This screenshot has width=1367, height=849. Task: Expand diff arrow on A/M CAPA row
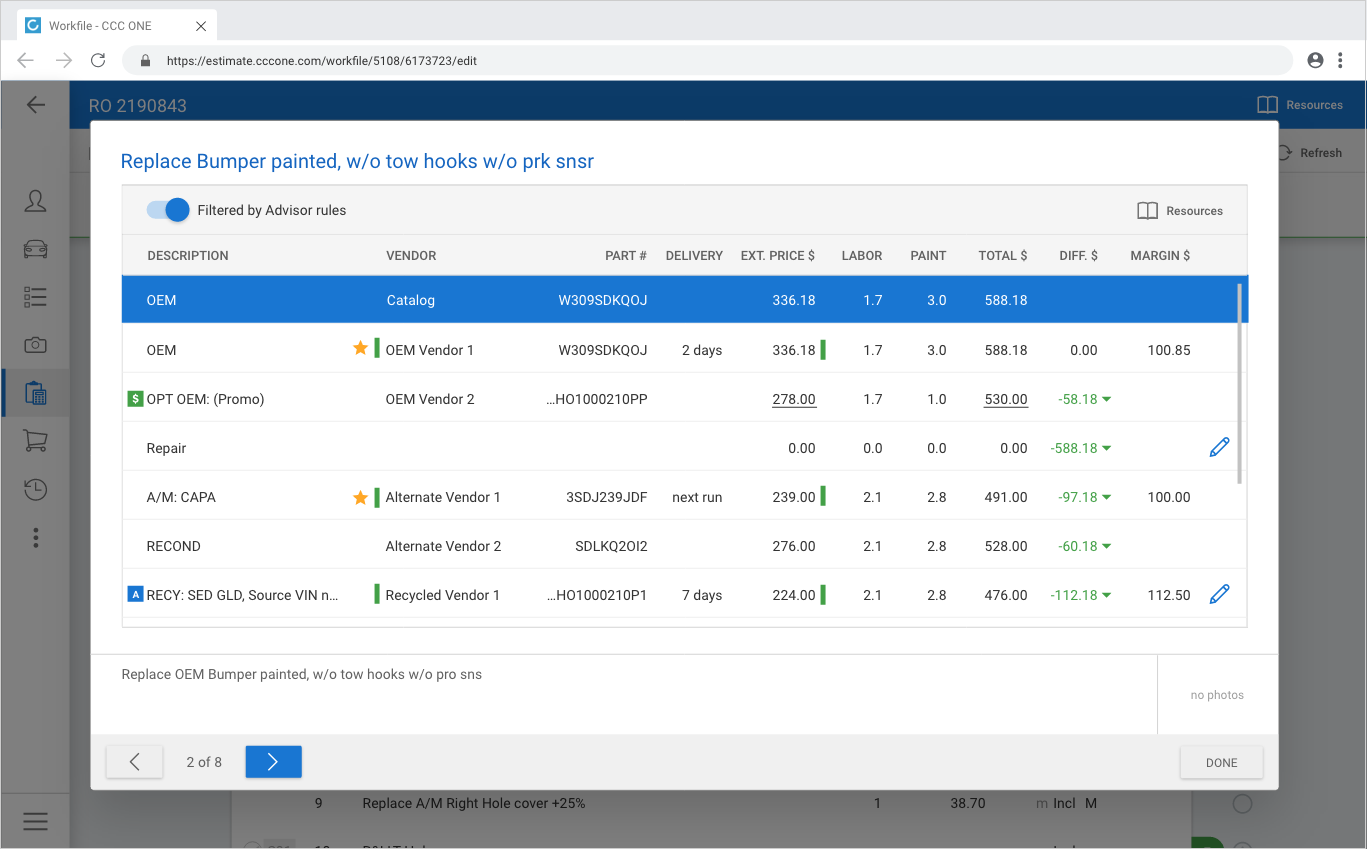[1107, 498]
